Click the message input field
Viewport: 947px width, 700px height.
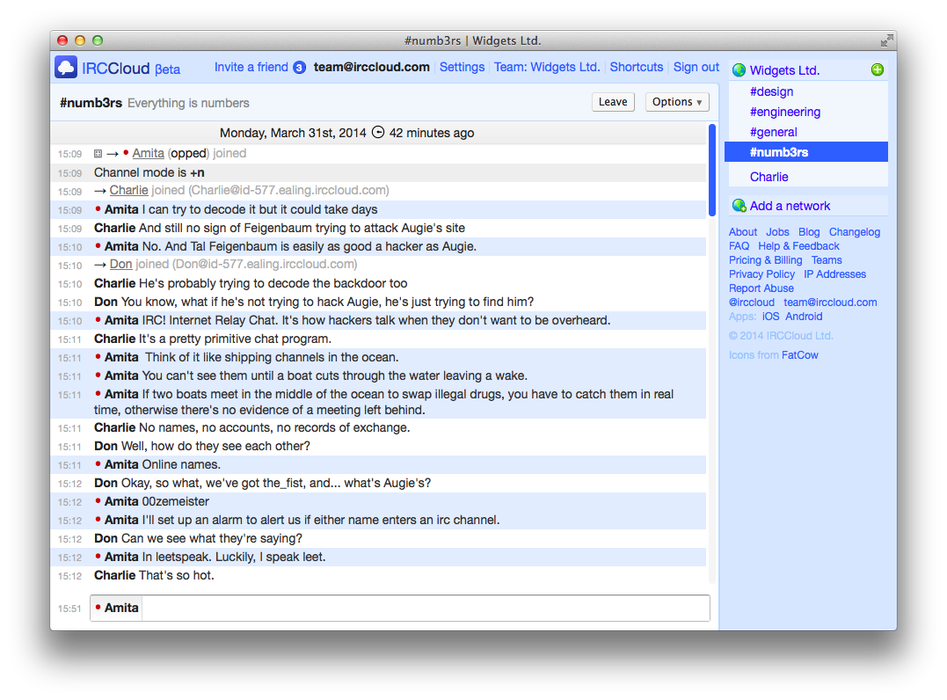(x=425, y=608)
